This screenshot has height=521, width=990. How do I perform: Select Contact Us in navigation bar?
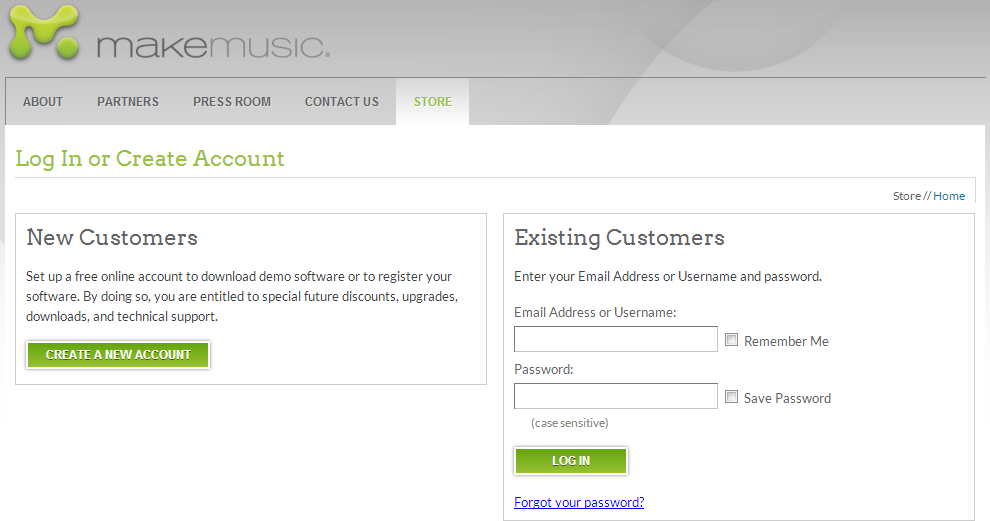point(342,102)
